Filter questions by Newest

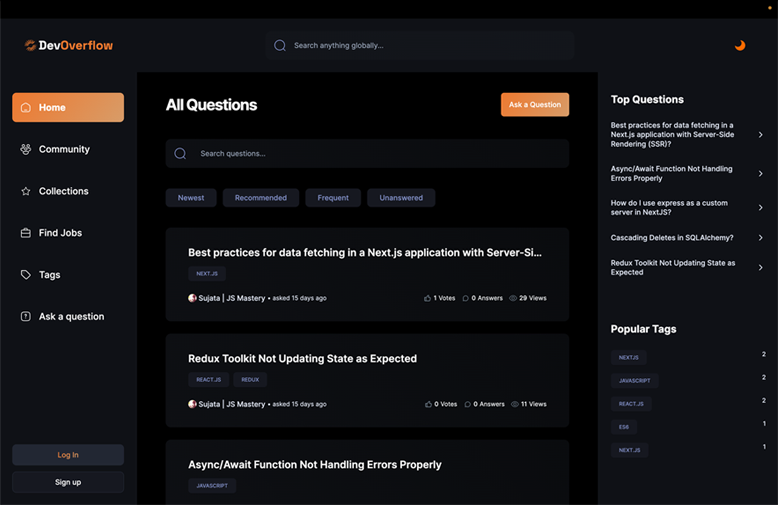click(x=191, y=197)
